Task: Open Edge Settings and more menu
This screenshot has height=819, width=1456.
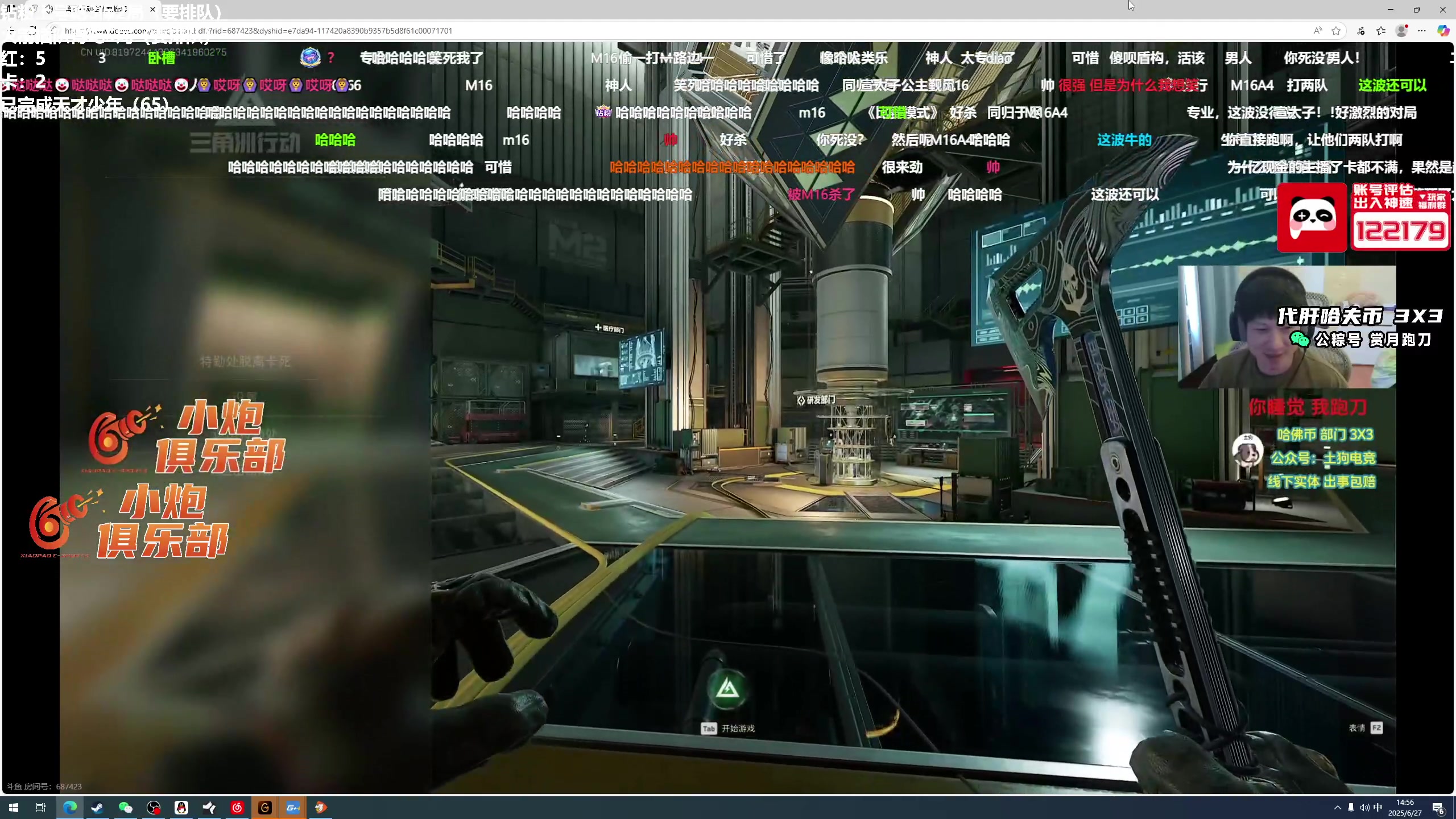Action: click(1422, 31)
